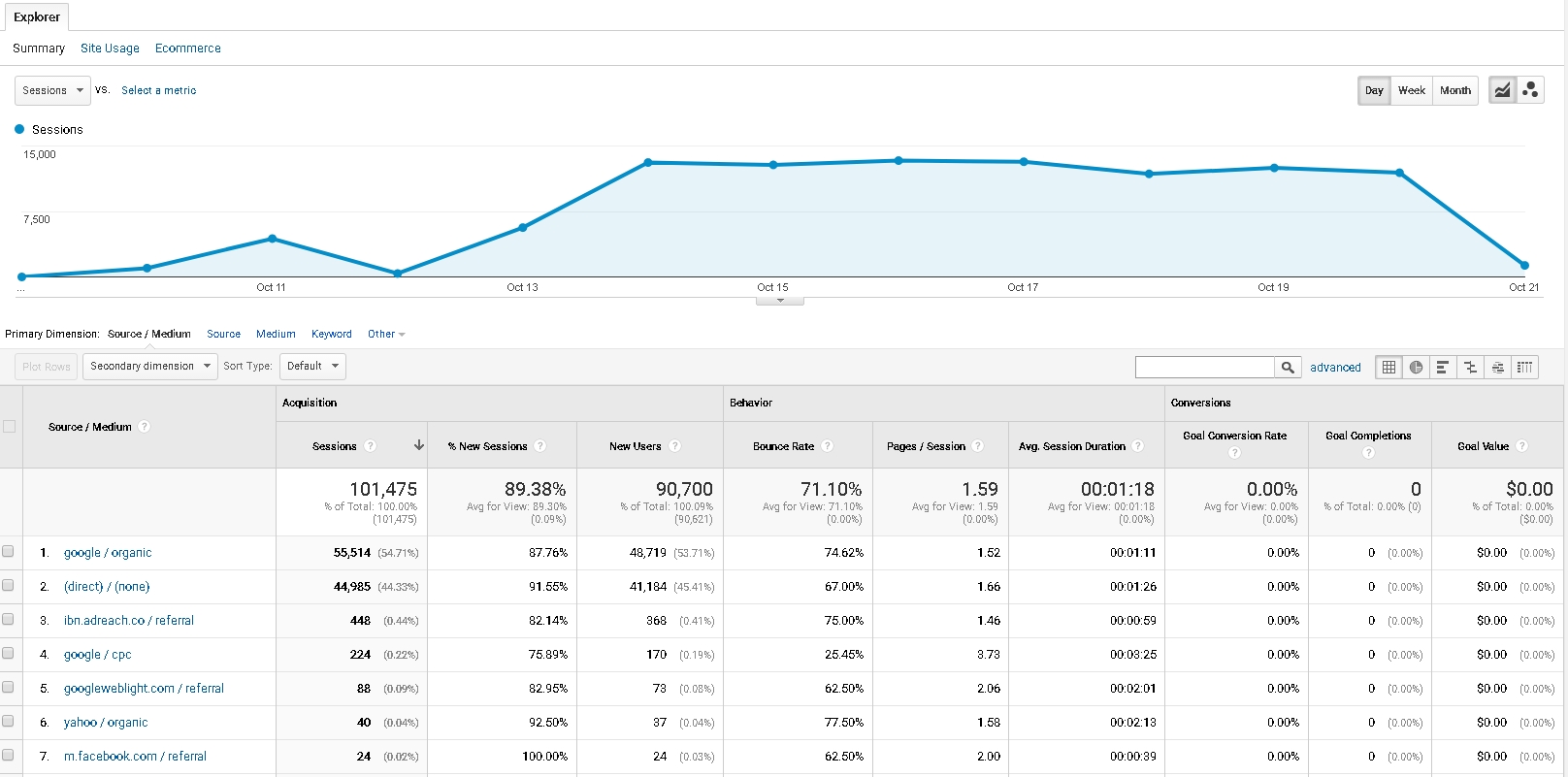Click the Oct 15 chart data point

(773, 165)
